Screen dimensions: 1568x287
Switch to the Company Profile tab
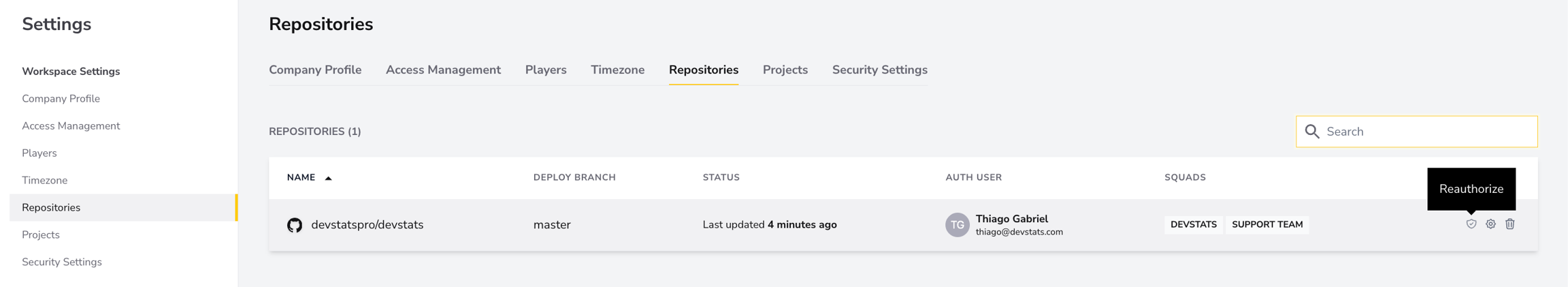[x=315, y=70]
